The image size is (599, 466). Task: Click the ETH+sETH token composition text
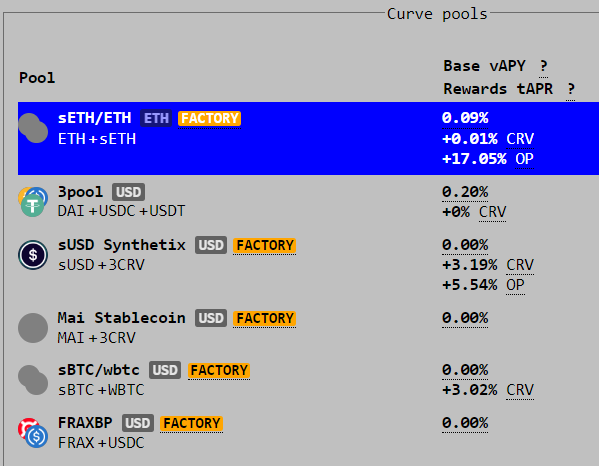click(97, 139)
